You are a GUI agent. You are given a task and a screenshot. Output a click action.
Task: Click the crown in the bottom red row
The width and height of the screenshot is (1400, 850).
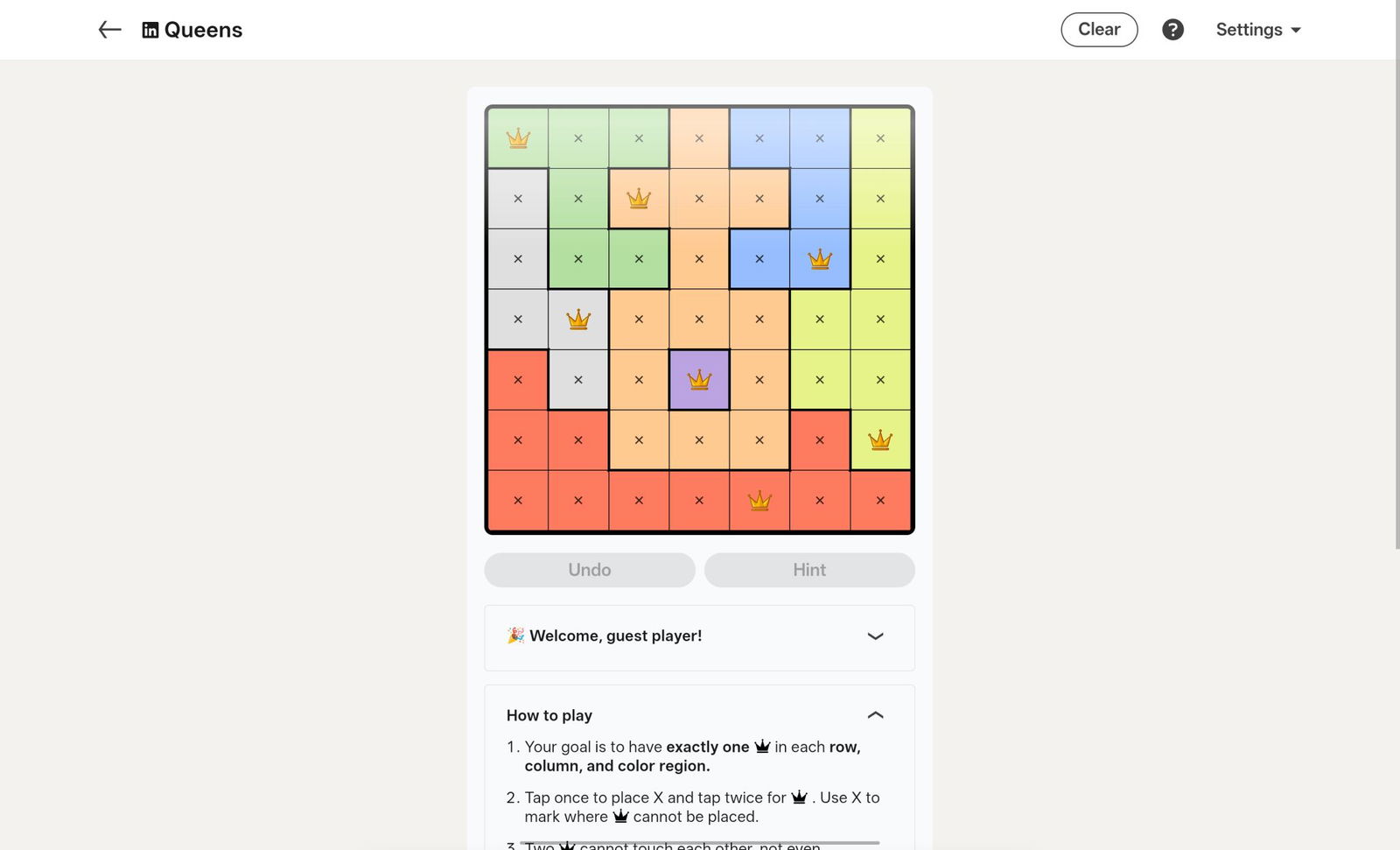[x=759, y=501]
